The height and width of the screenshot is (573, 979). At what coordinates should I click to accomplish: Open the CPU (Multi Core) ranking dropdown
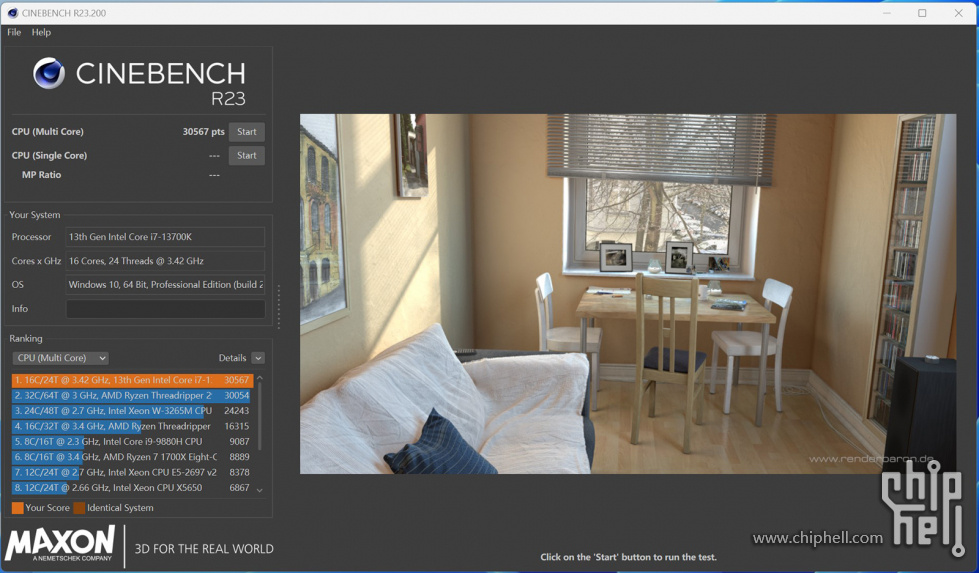pos(61,358)
